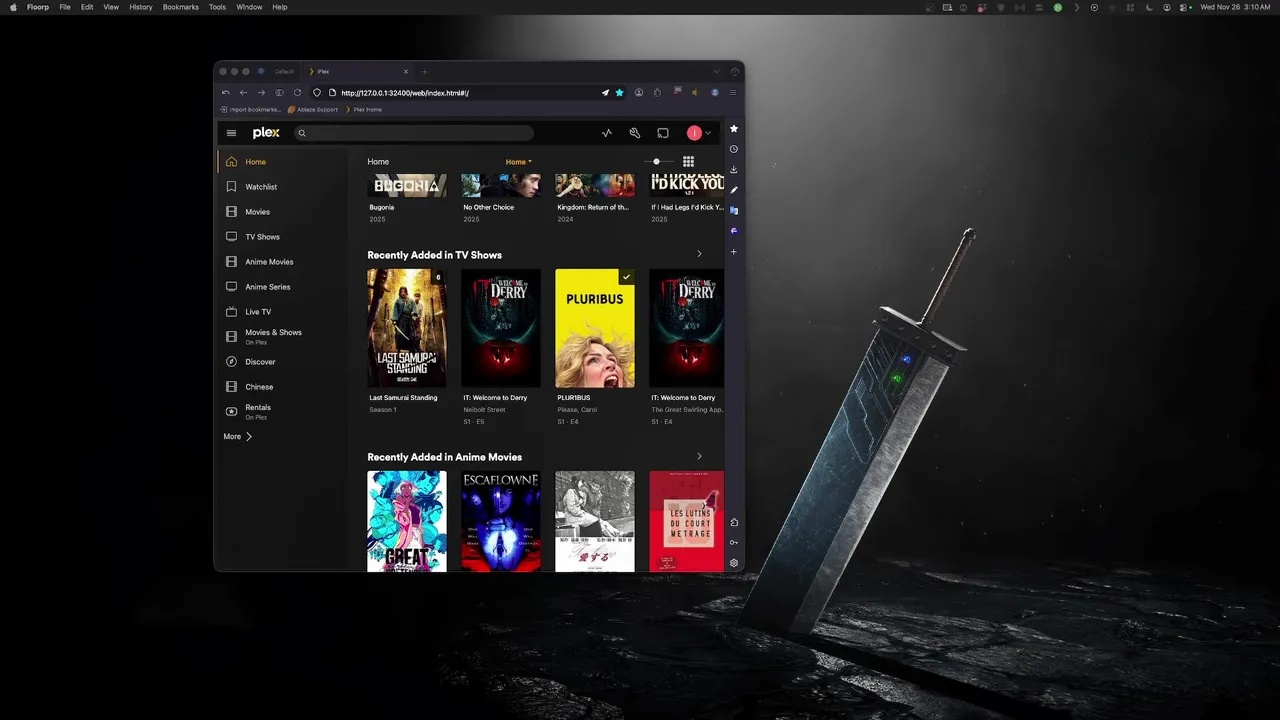Open the list all tabs dropdown
This screenshot has height=720, width=1280.
716,72
